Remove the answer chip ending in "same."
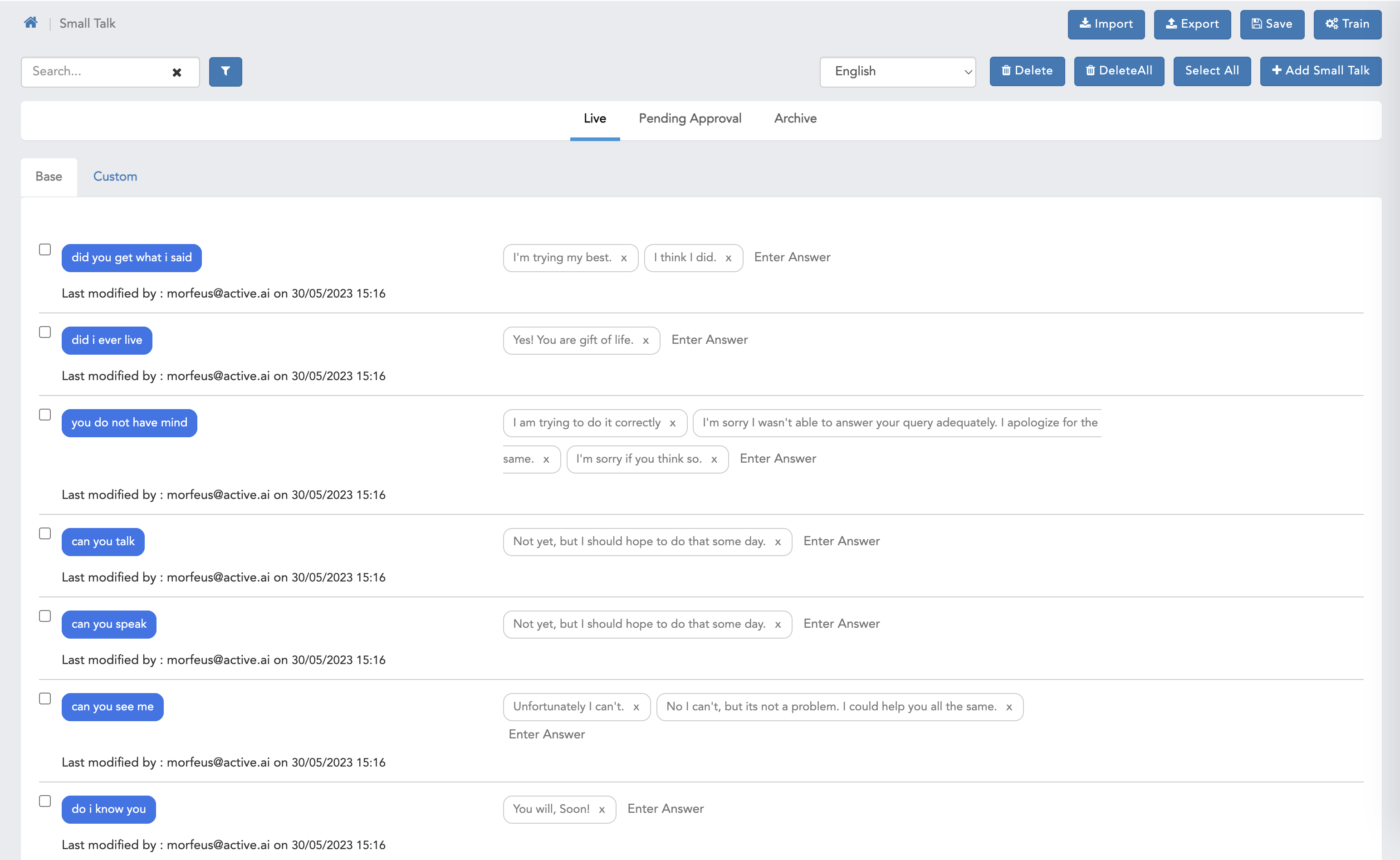 pos(546,459)
